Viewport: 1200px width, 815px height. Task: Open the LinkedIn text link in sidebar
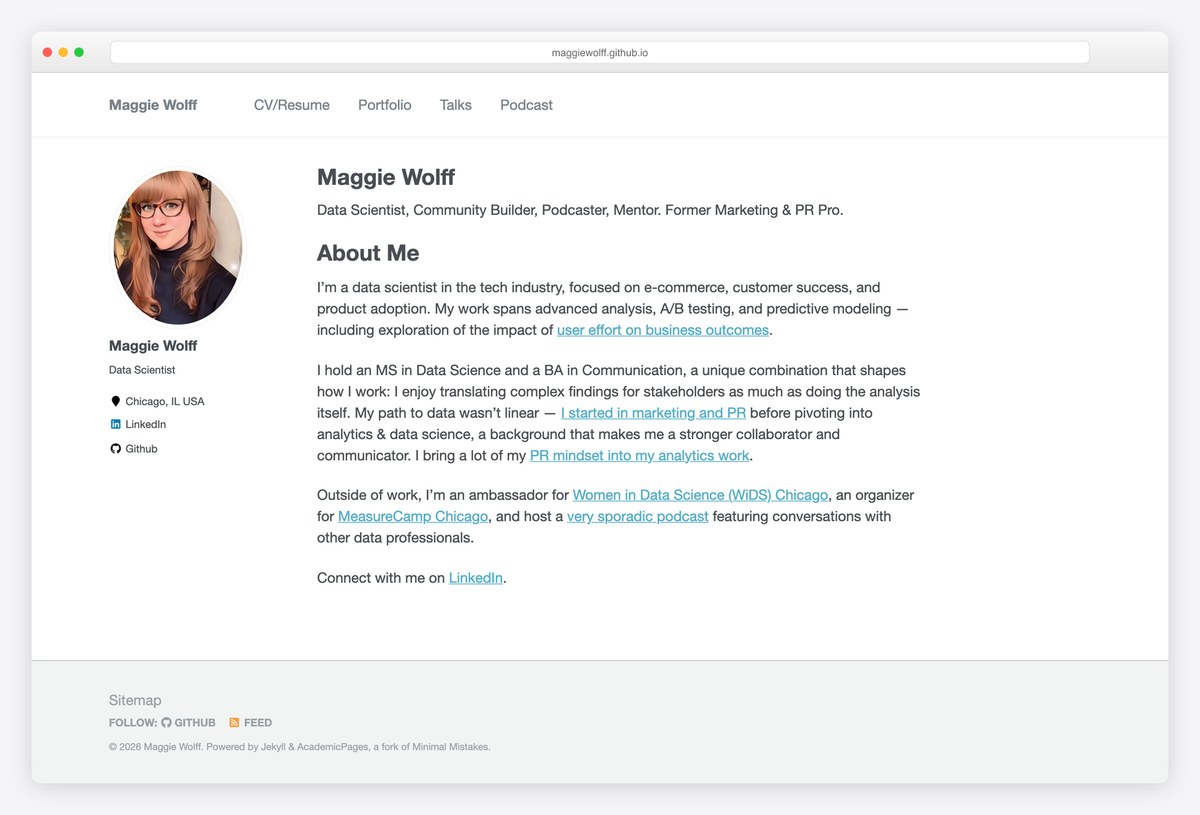click(146, 425)
